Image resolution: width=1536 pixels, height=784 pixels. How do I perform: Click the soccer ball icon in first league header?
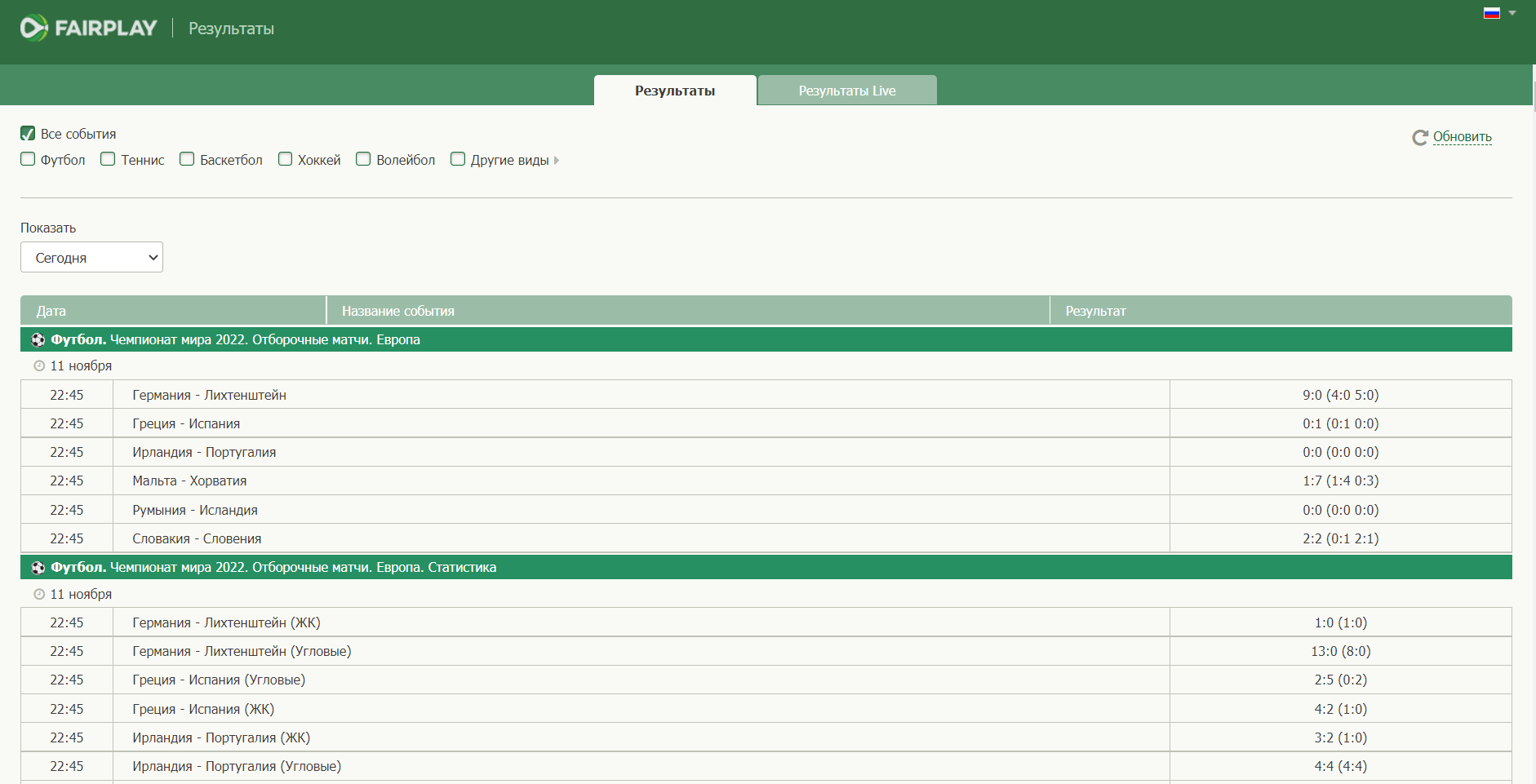(38, 340)
